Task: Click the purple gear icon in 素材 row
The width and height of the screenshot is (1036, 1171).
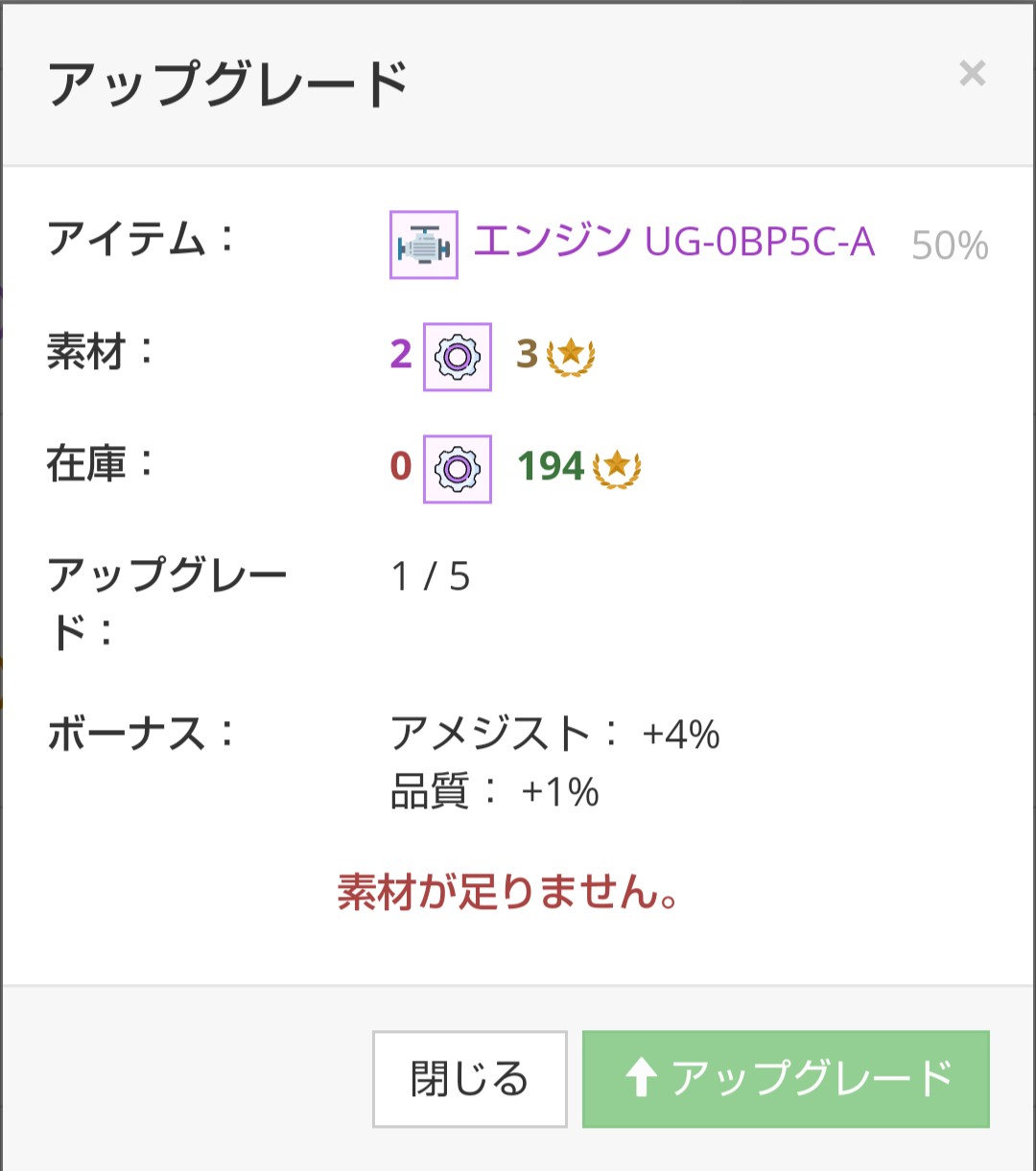Action: pyautogui.click(x=458, y=357)
